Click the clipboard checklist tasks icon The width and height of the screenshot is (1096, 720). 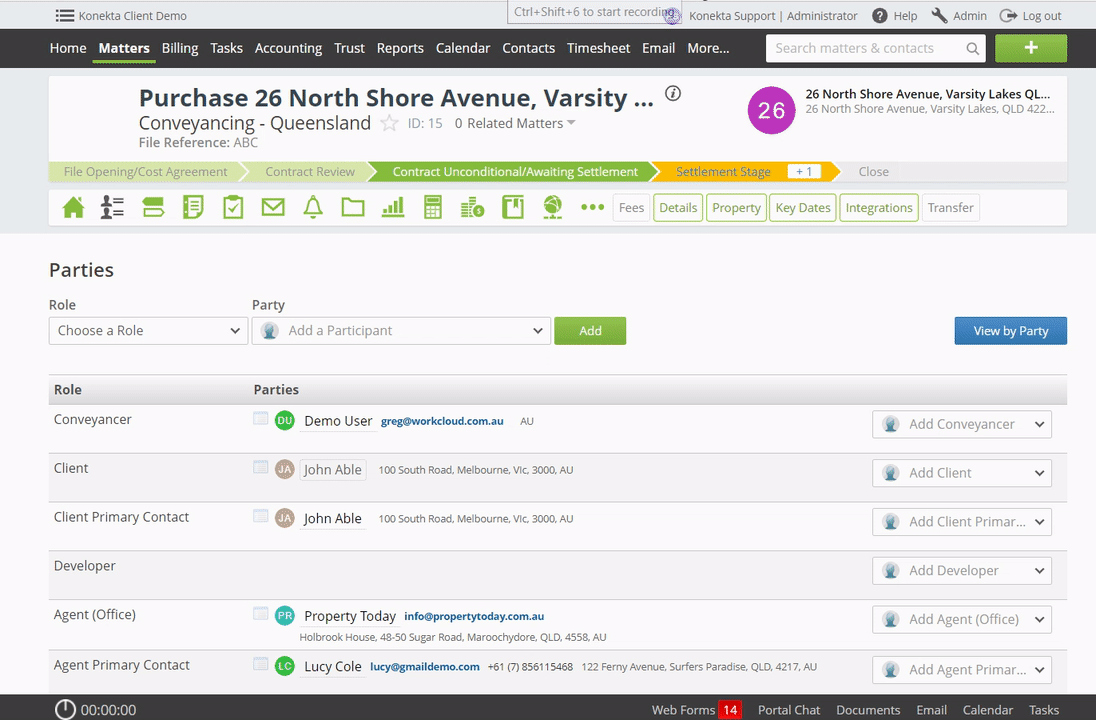pyautogui.click(x=233, y=207)
